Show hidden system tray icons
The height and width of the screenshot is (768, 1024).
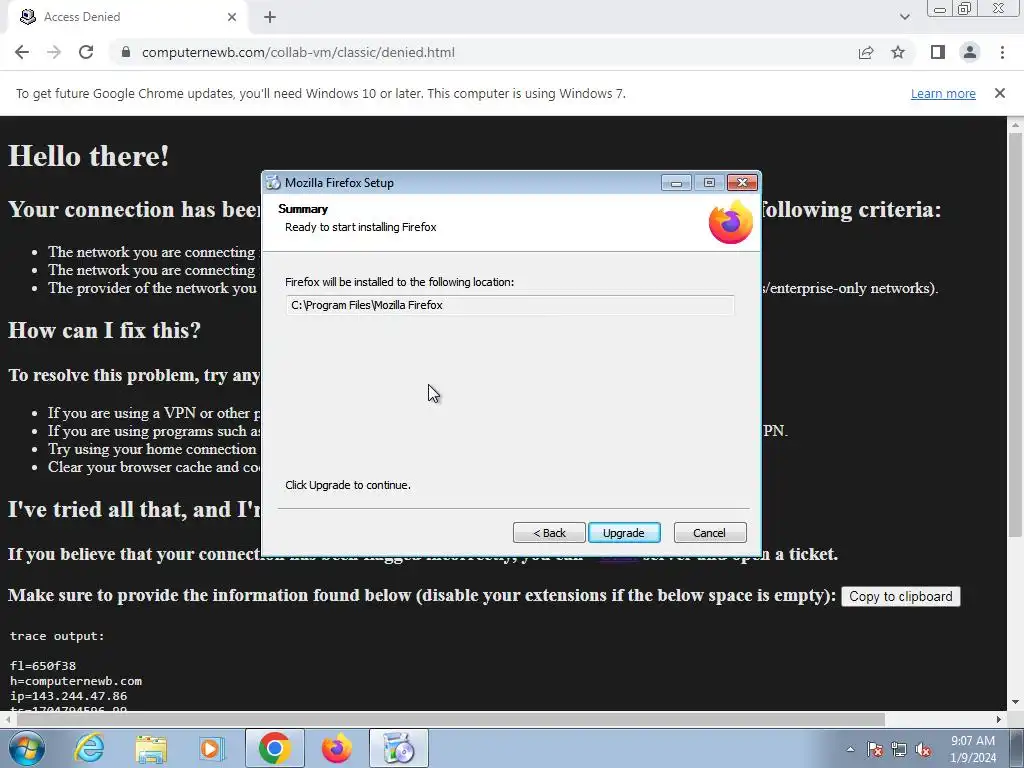(850, 750)
